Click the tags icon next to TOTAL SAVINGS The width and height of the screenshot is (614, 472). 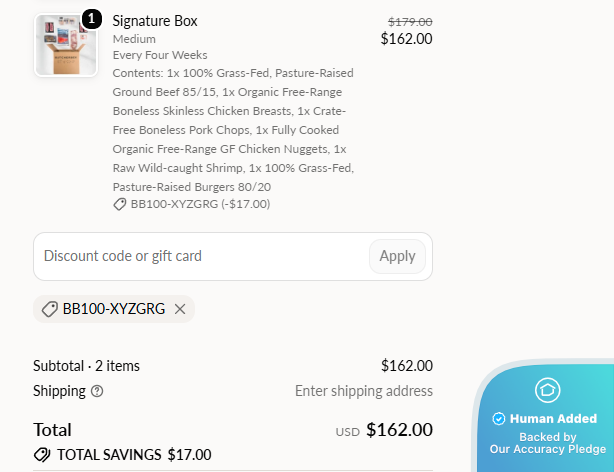coord(42,455)
